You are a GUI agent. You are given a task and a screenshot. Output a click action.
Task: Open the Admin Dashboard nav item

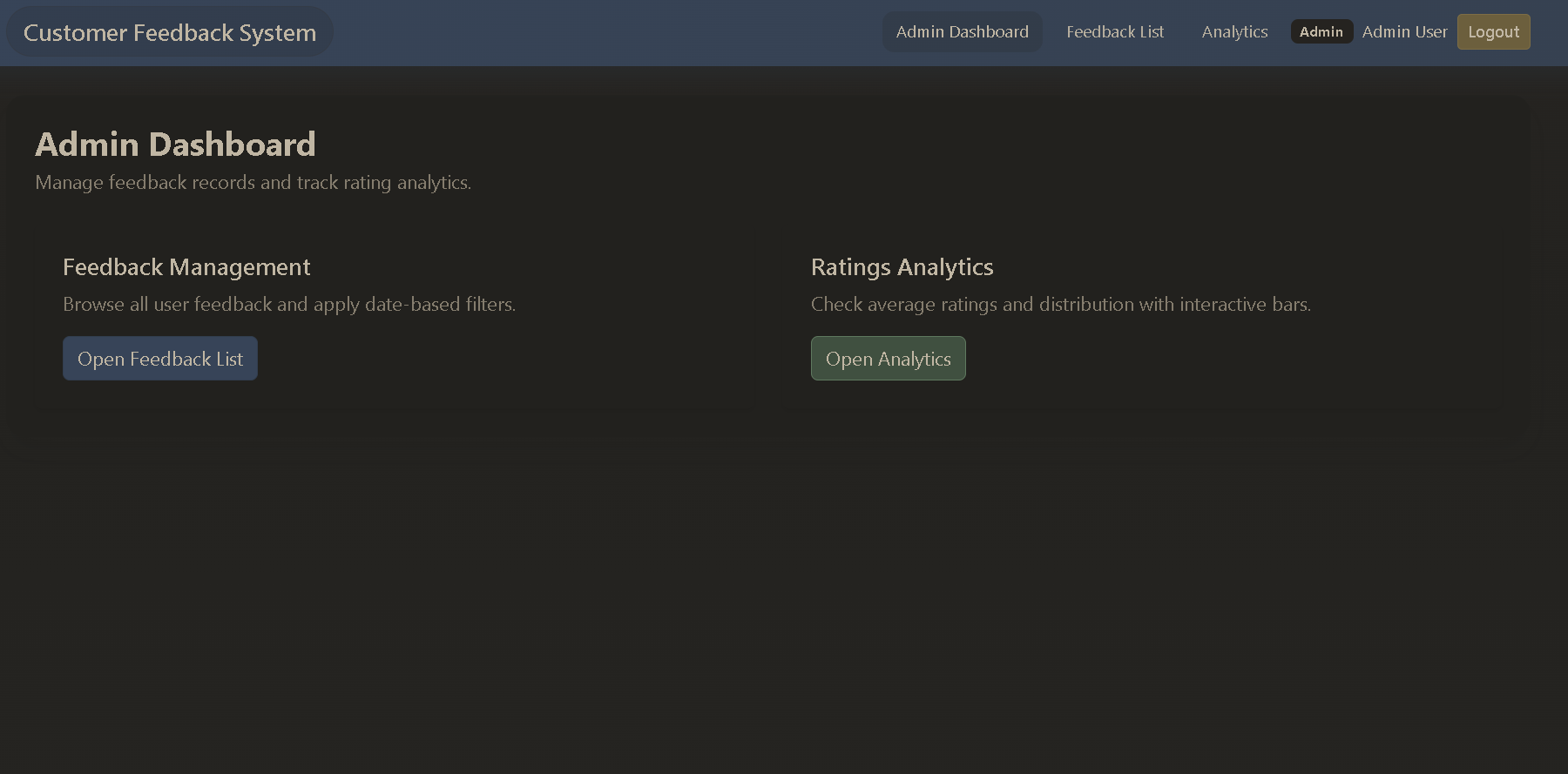pos(962,32)
